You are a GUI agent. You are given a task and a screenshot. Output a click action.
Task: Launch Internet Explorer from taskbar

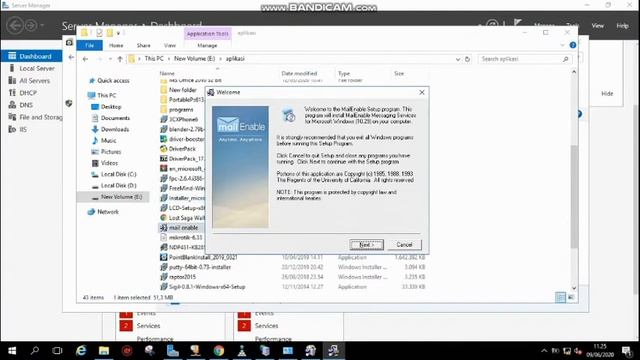(81, 351)
